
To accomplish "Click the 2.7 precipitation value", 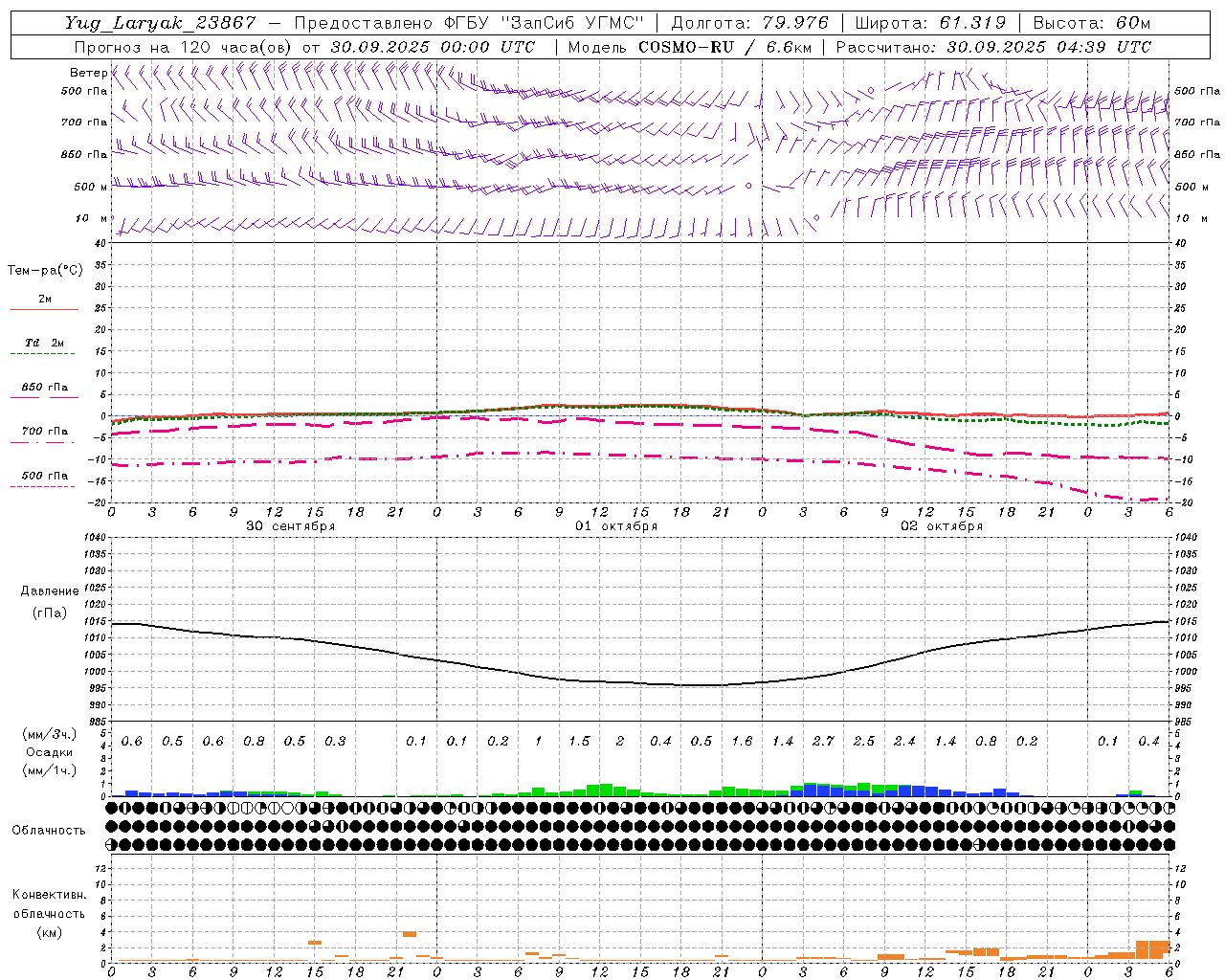I will click(x=823, y=741).
